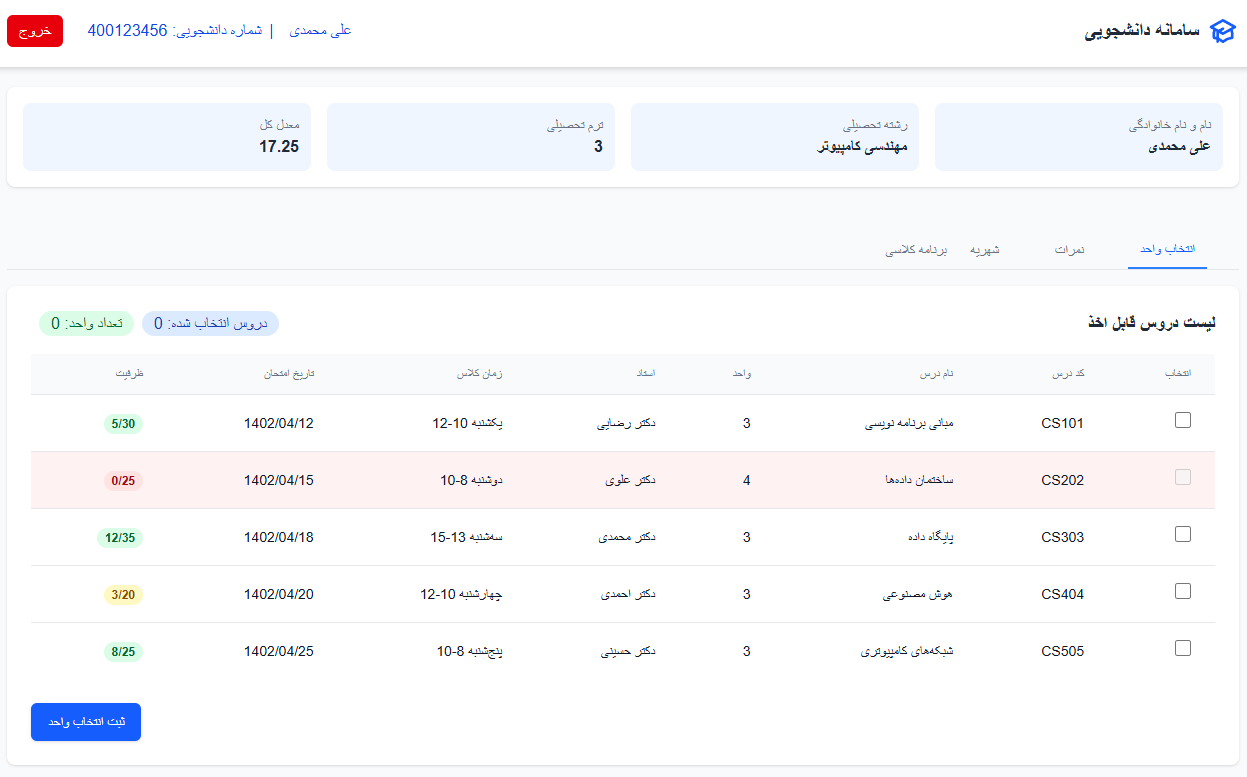This screenshot has height=777, width=1247.
Task: Click exam date 1402/04/18
Action: [x=279, y=537]
